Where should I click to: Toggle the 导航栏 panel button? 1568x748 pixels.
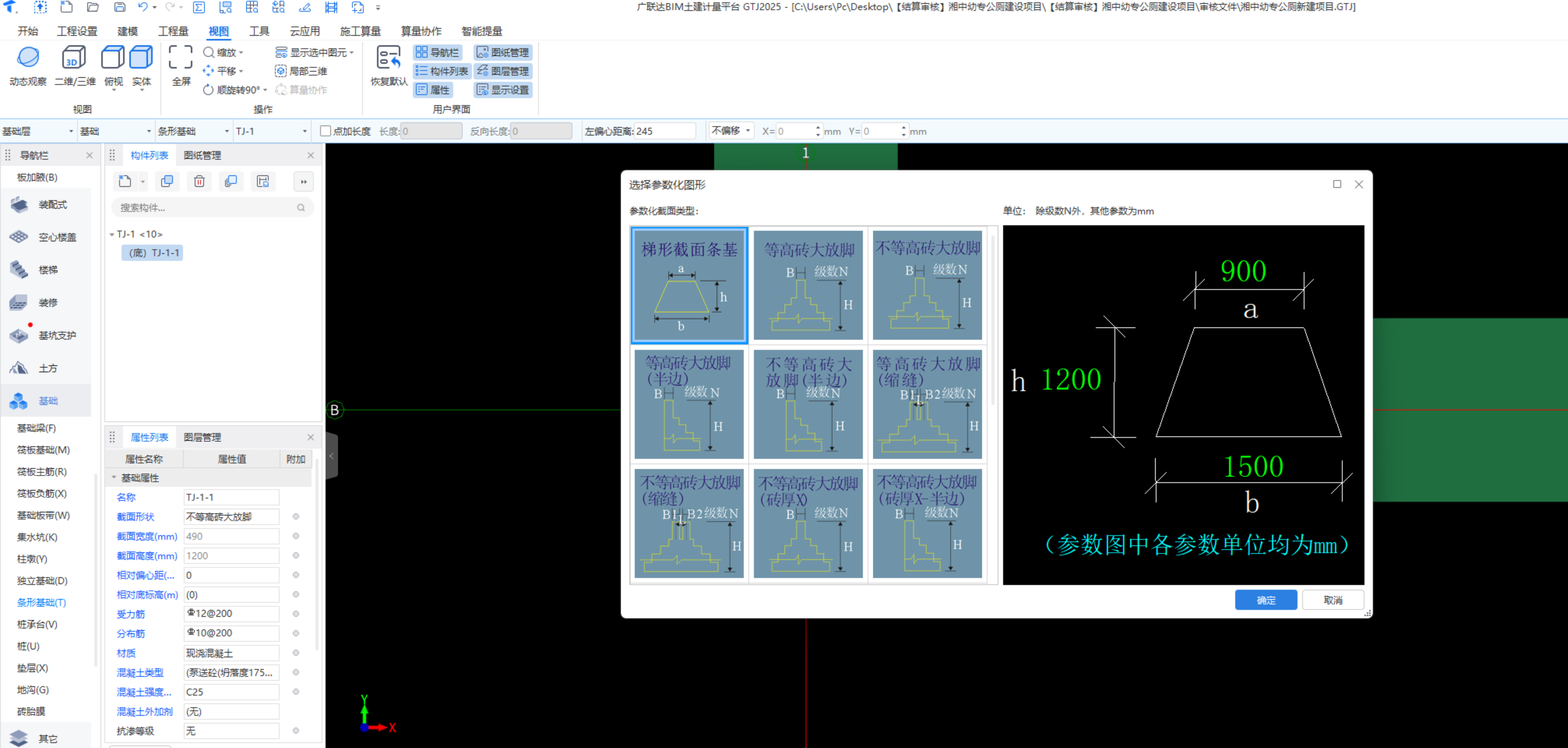coord(437,52)
